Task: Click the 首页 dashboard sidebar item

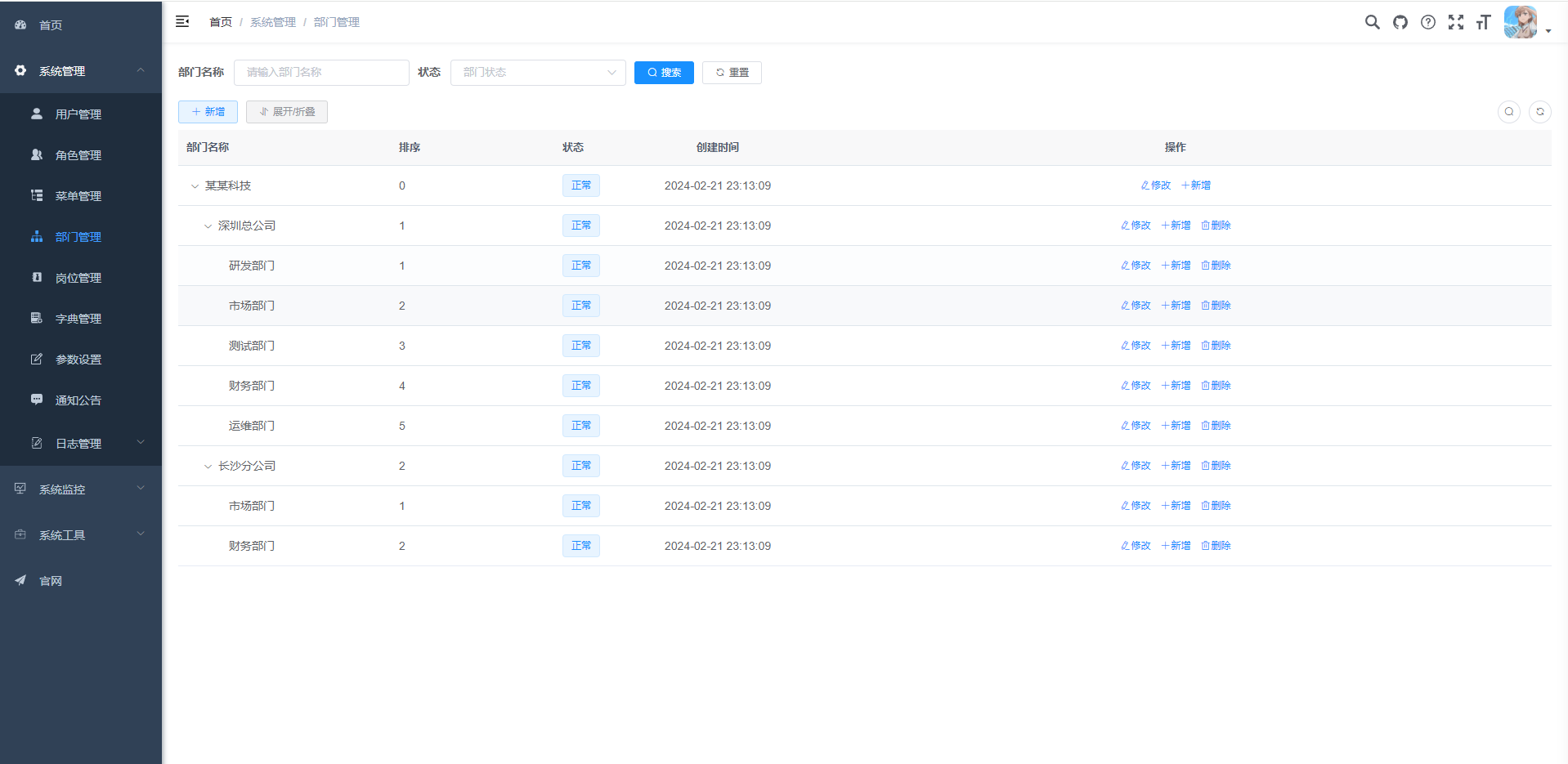Action: (81, 25)
